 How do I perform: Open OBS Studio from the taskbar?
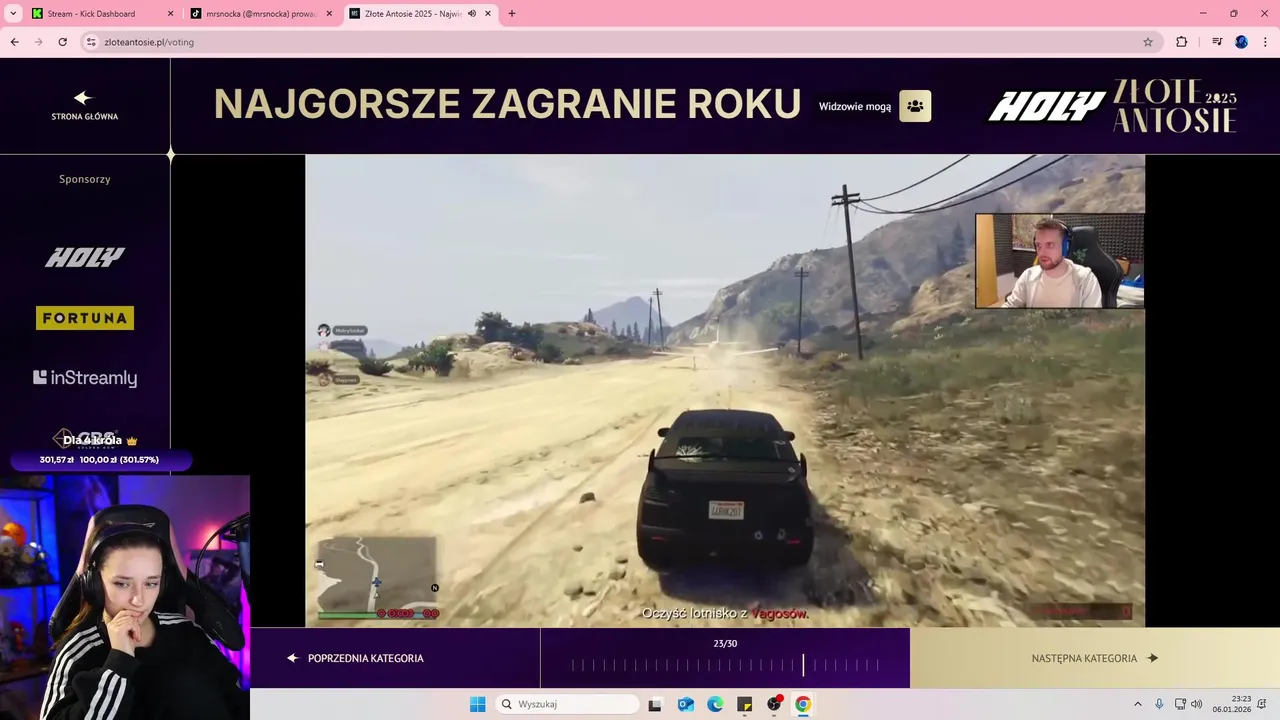(774, 704)
